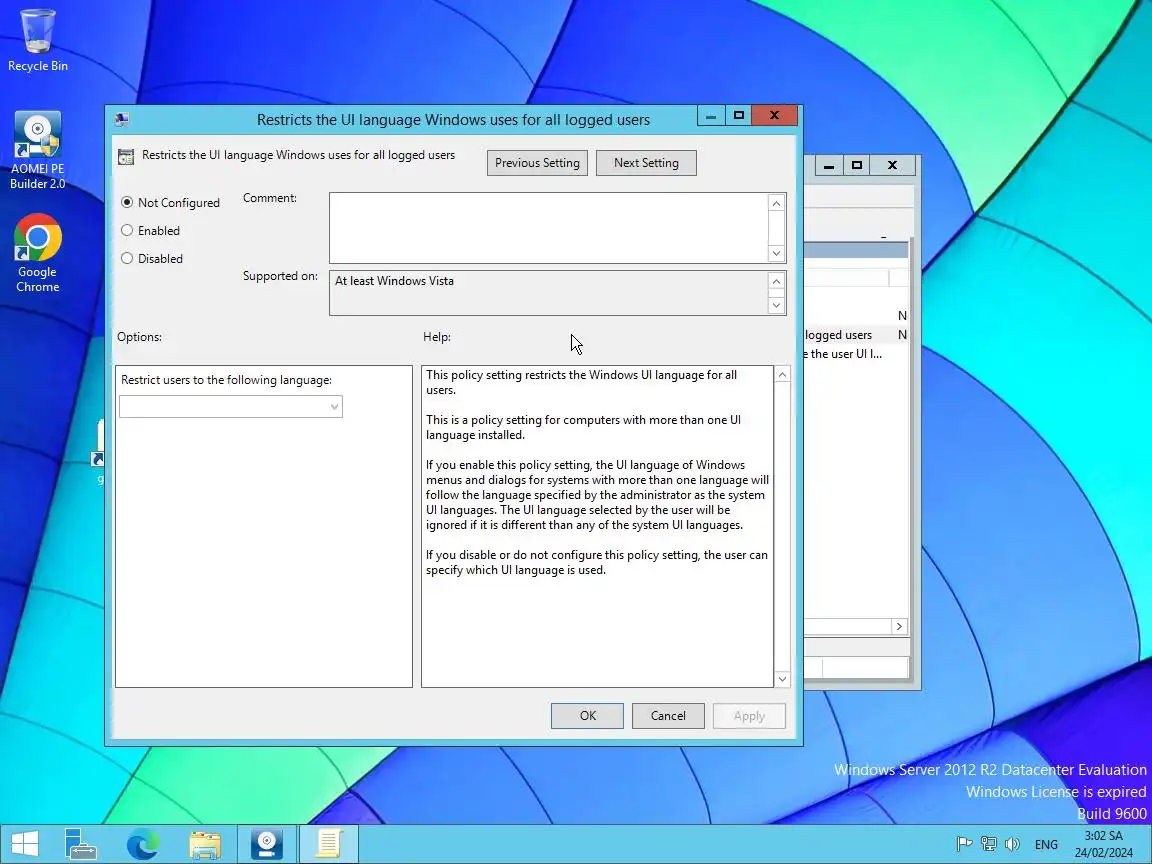Go to Next Setting

(646, 162)
